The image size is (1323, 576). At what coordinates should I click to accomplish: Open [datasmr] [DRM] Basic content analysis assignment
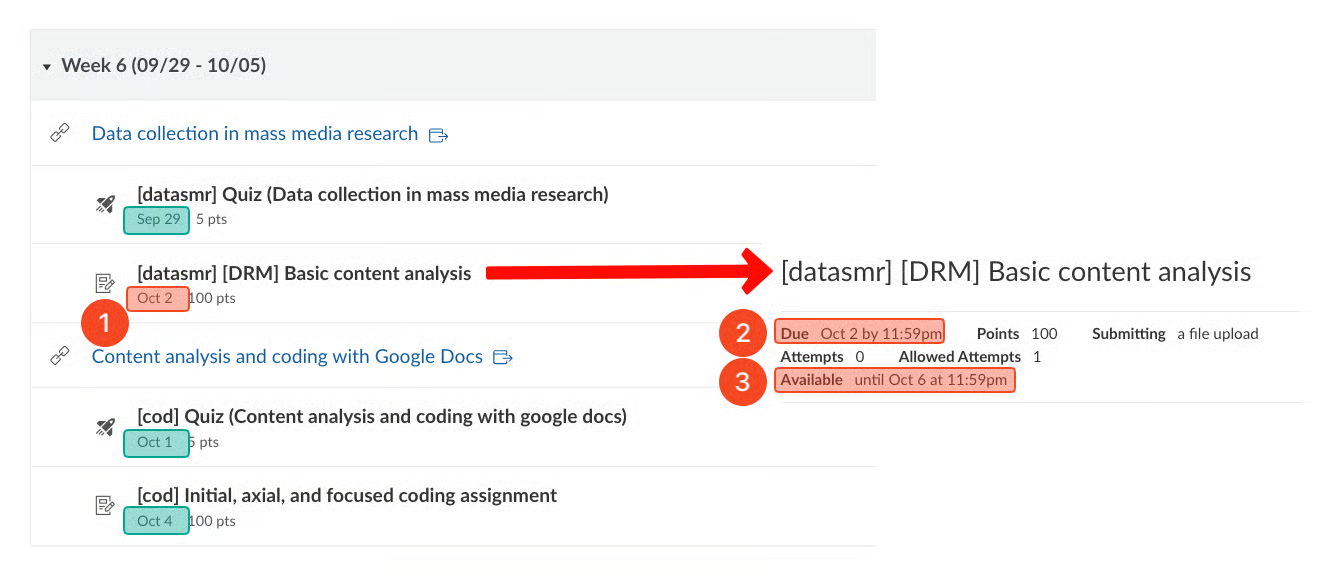pos(304,273)
